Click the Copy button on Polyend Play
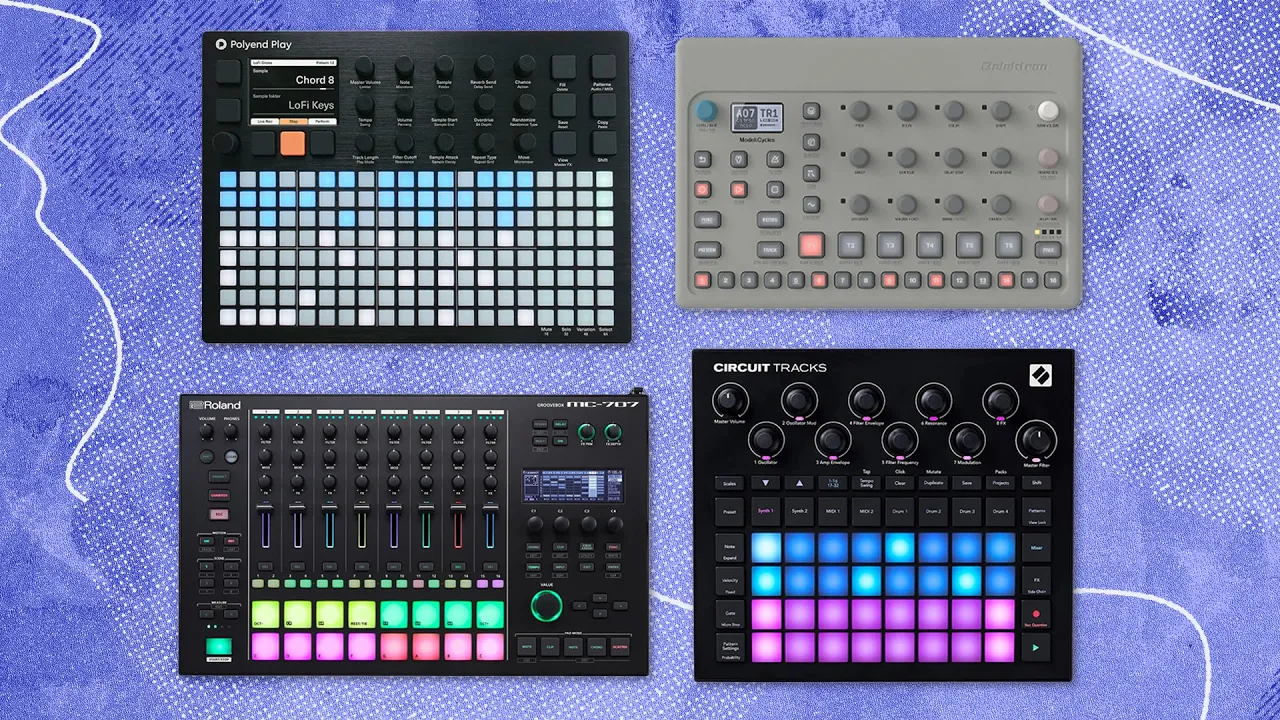 pos(603,105)
